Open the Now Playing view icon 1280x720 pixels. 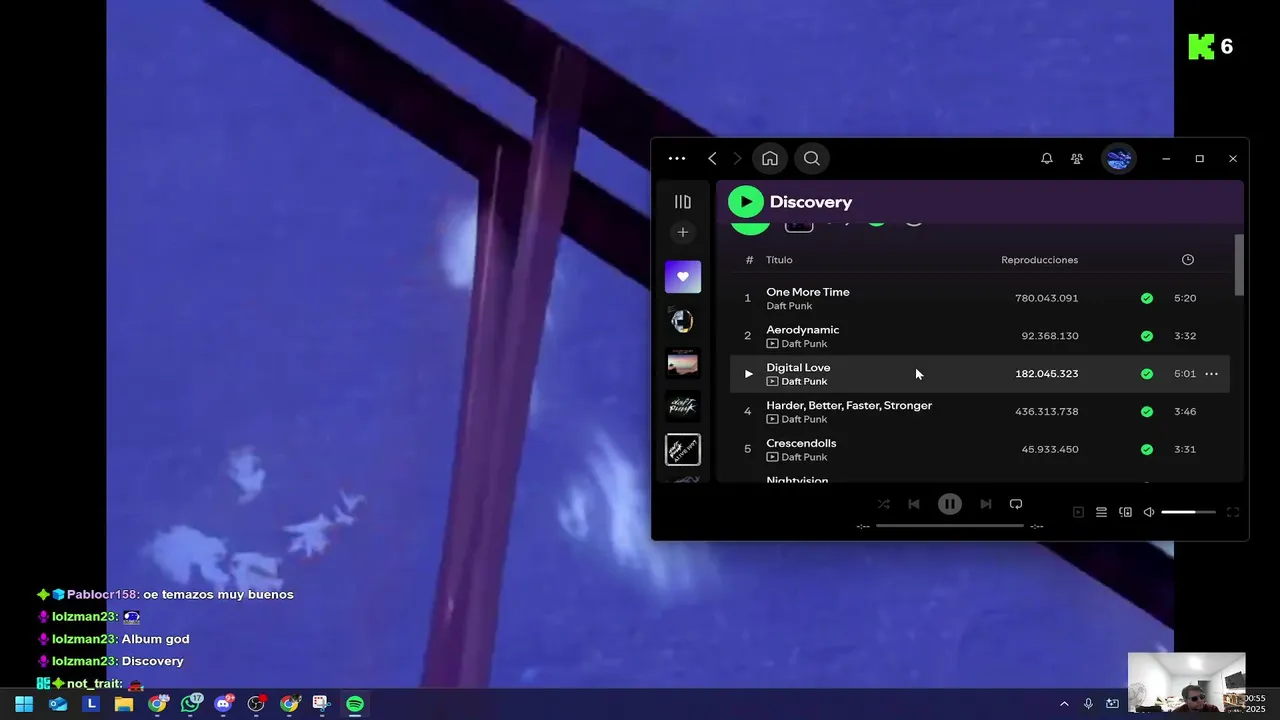coord(1078,512)
